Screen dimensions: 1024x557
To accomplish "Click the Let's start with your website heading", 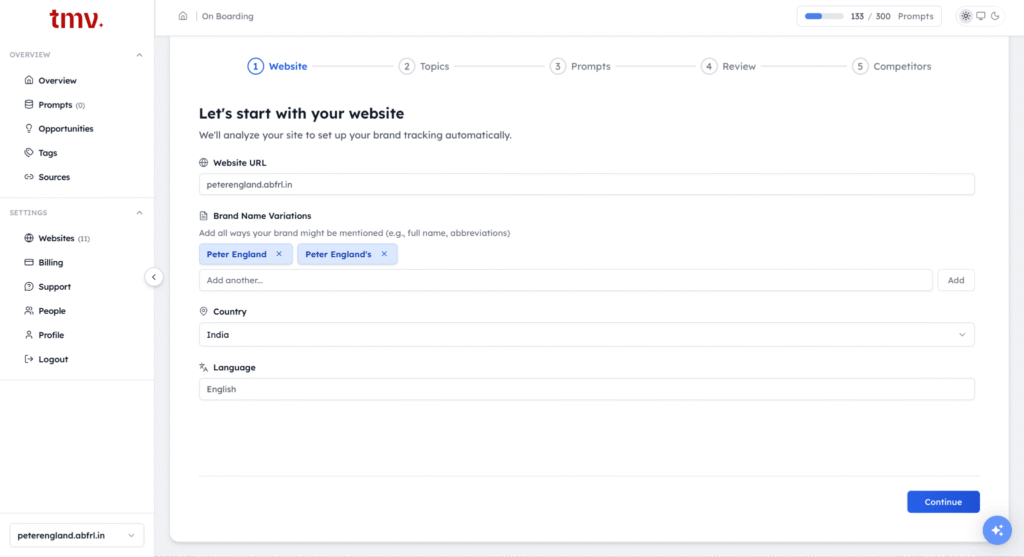I will pos(301,114).
